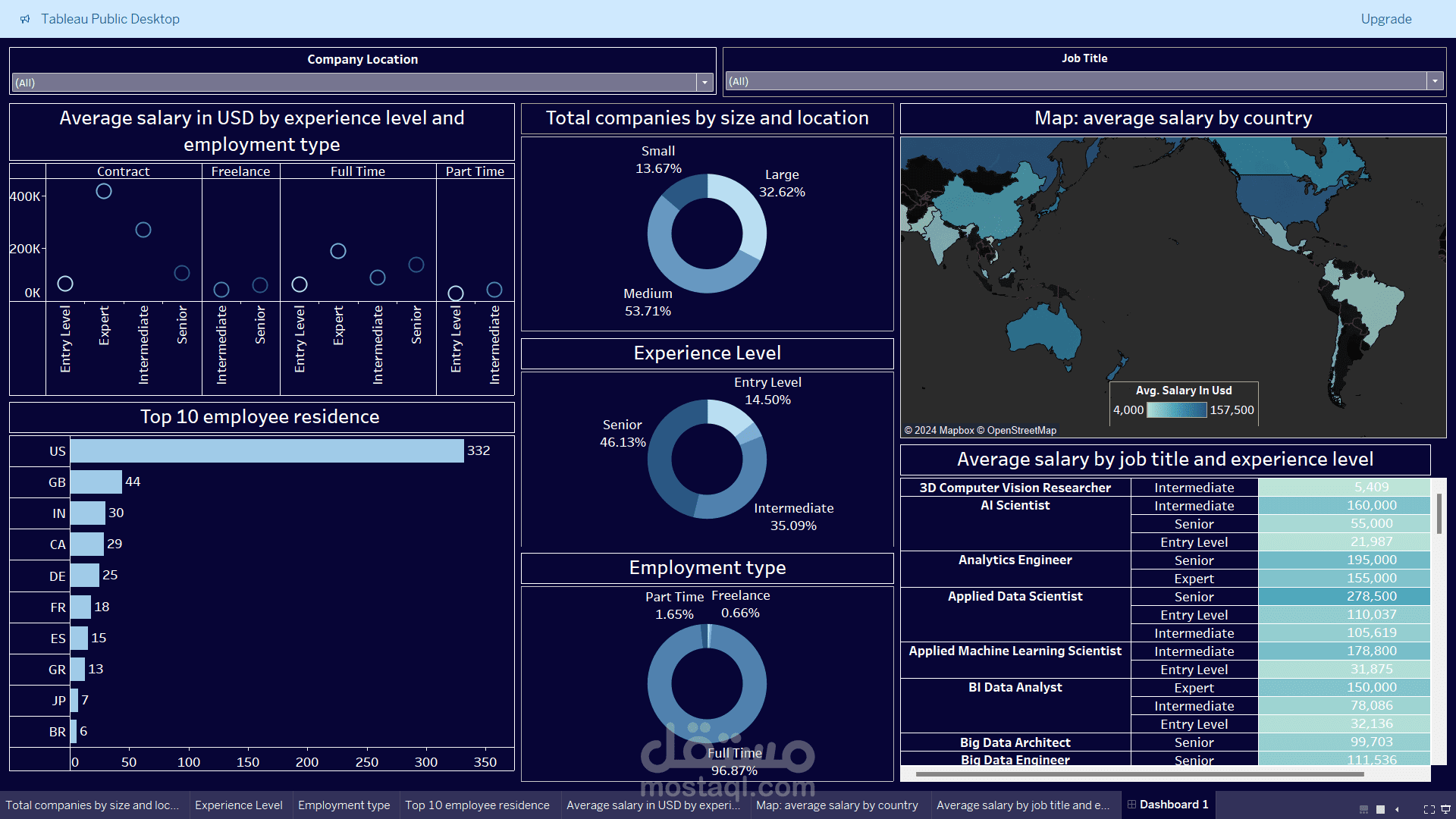
Task: Select the FR bar showing 18
Action: click(x=80, y=607)
